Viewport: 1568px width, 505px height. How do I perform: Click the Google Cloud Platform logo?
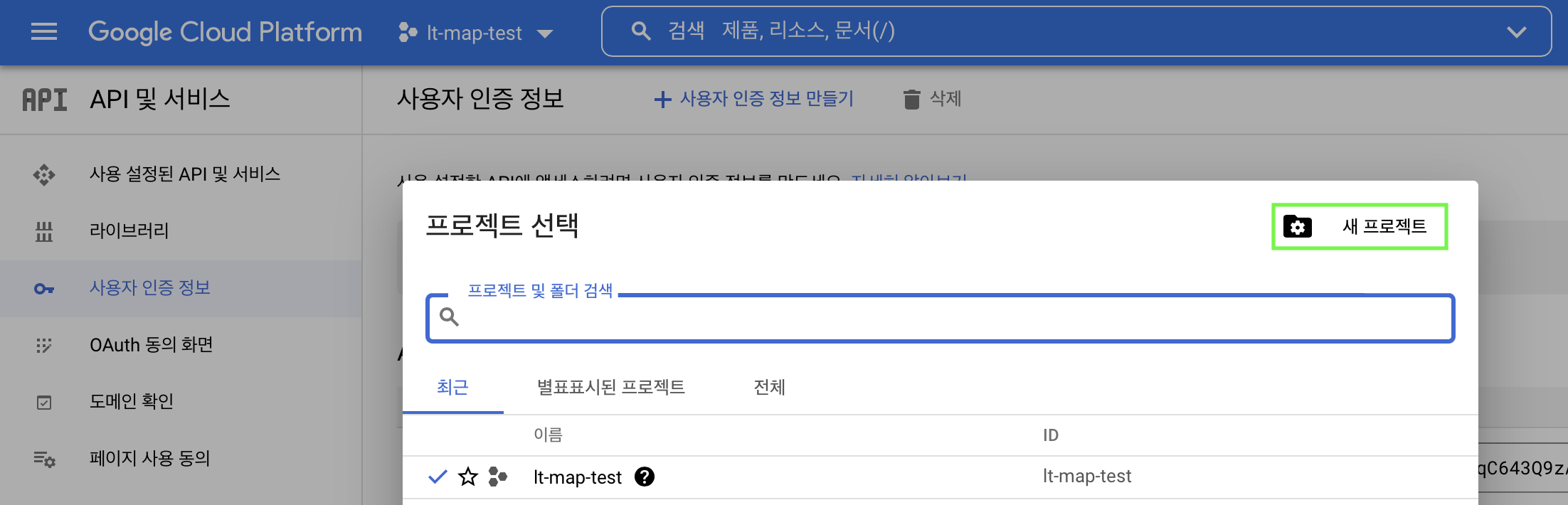225,32
